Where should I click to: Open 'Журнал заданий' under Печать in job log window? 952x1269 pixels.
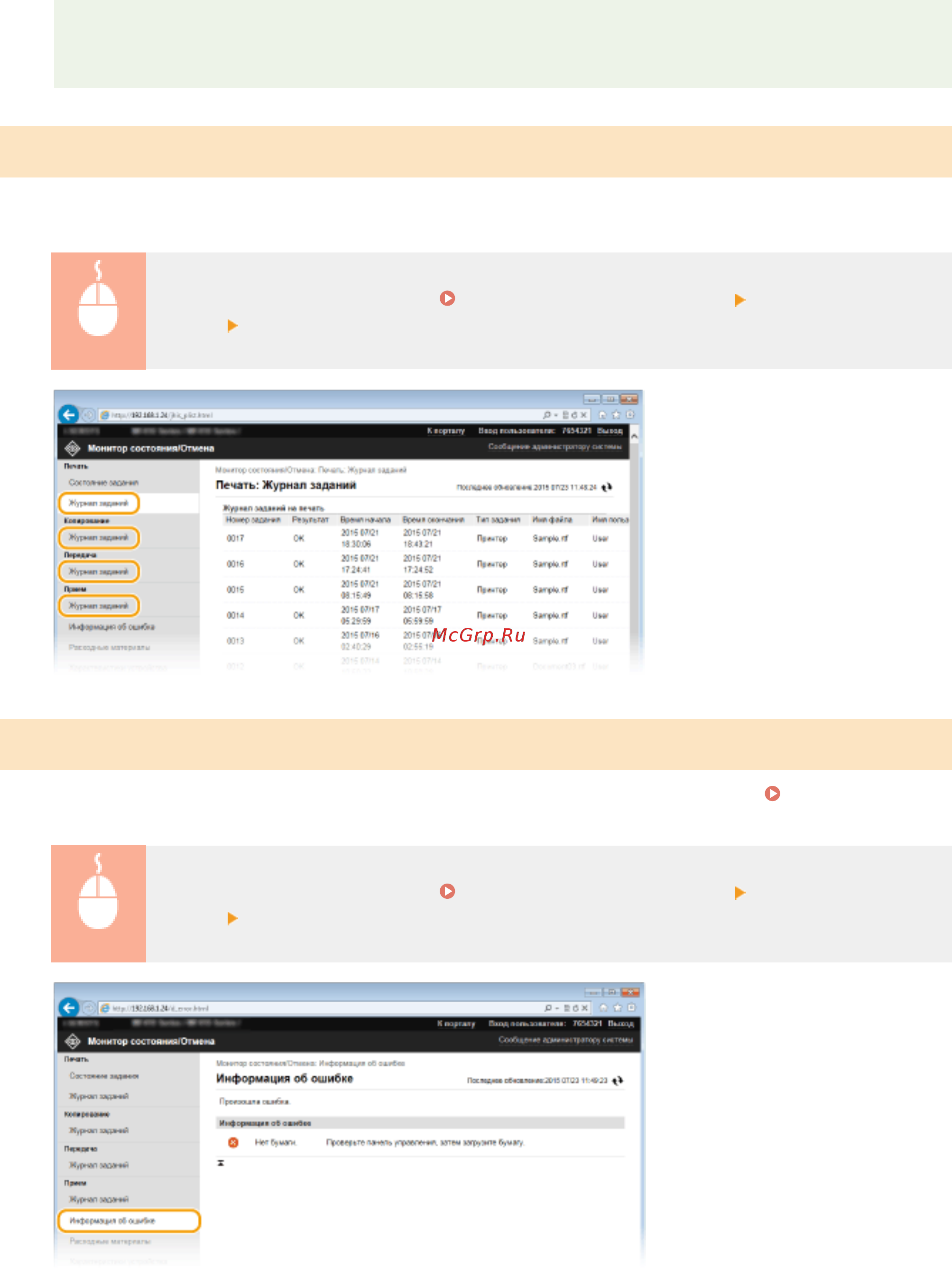tap(99, 503)
